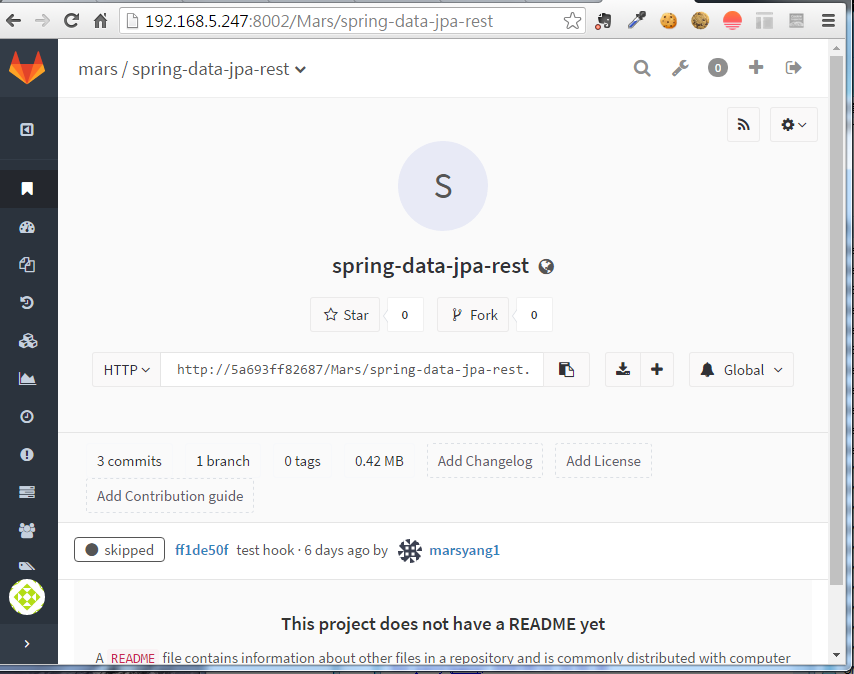This screenshot has width=854, height=674.
Task: Click the scrollbar down arrow
Action: pyautogui.click(x=837, y=655)
